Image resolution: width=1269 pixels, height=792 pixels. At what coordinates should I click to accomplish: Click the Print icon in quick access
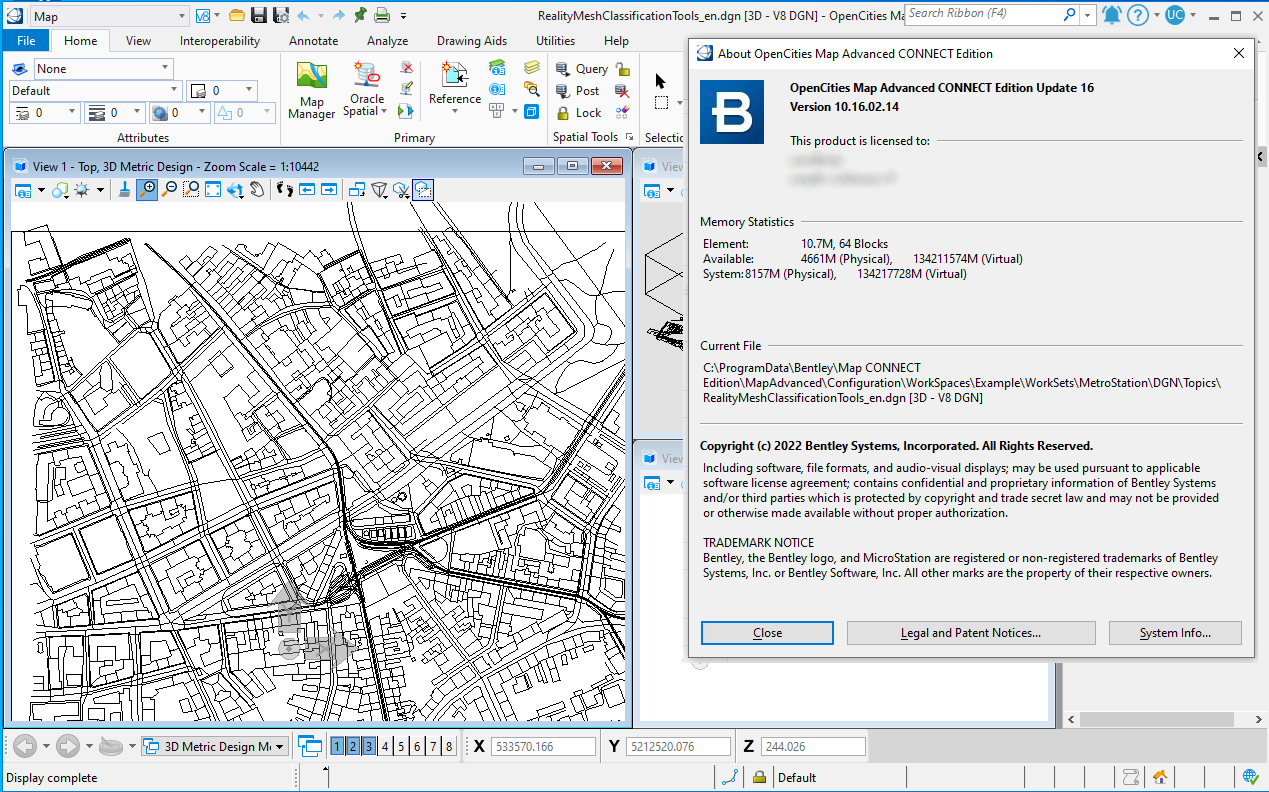381,15
